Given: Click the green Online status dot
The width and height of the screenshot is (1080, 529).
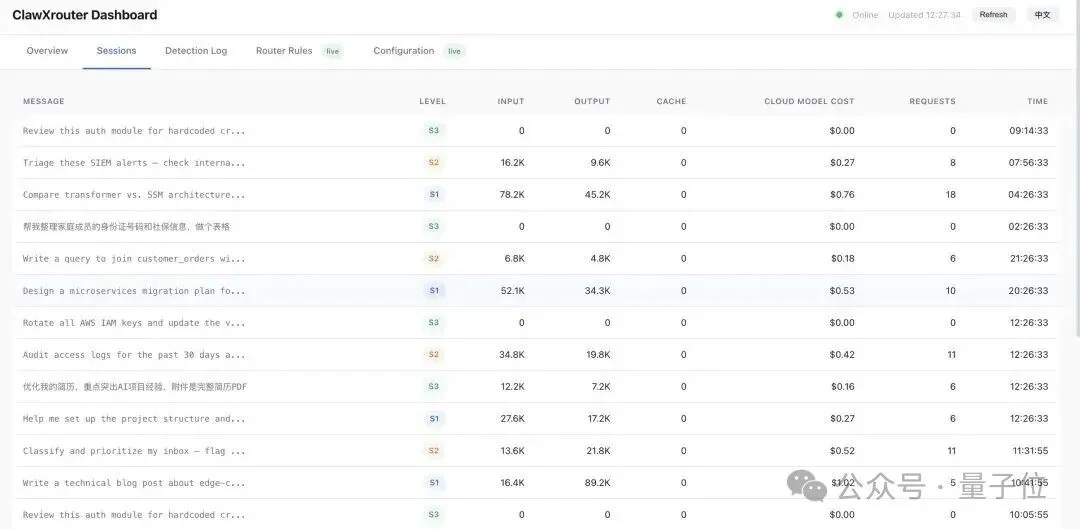Looking at the screenshot, I should [839, 15].
